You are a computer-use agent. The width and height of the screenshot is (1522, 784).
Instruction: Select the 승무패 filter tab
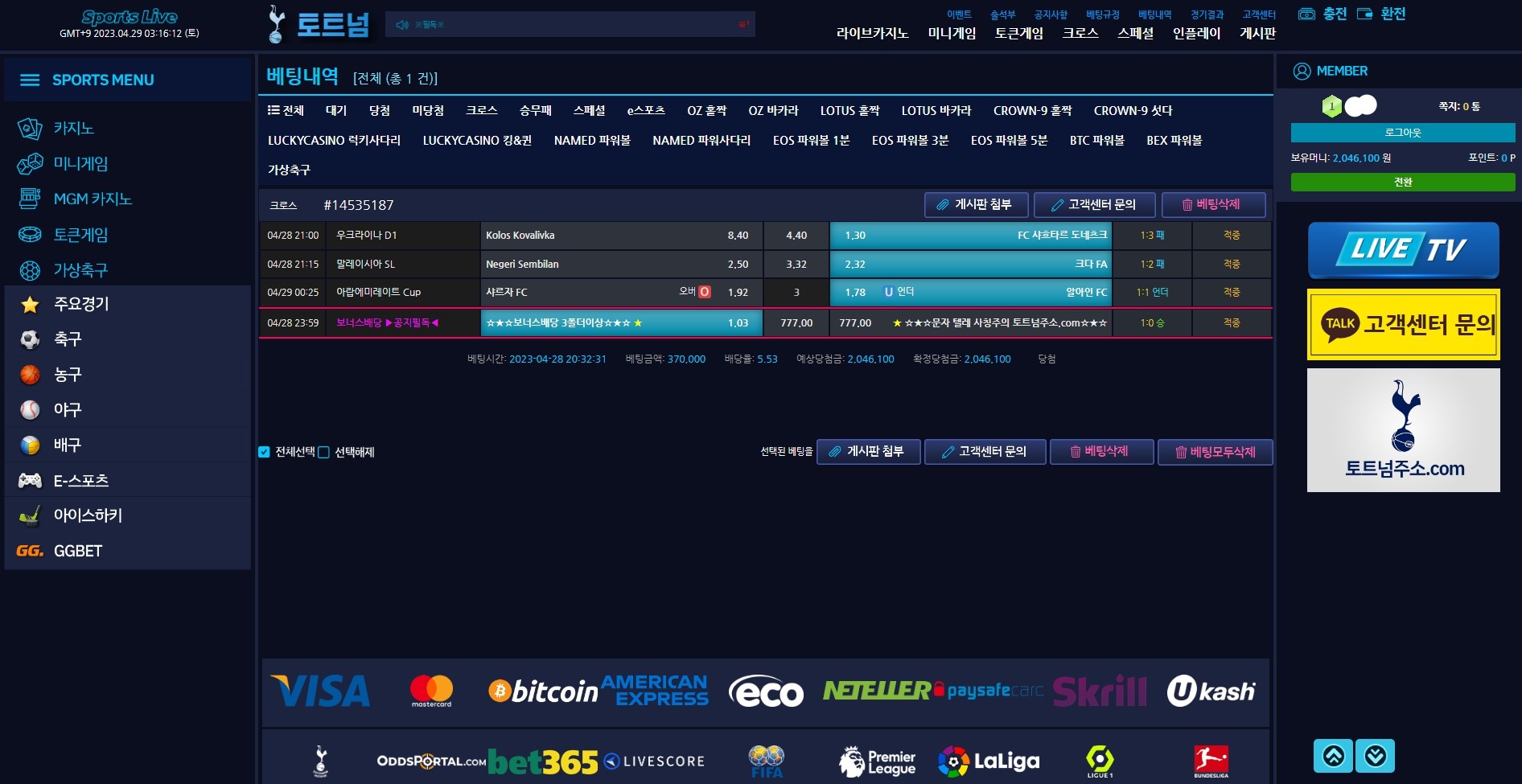coord(536,110)
